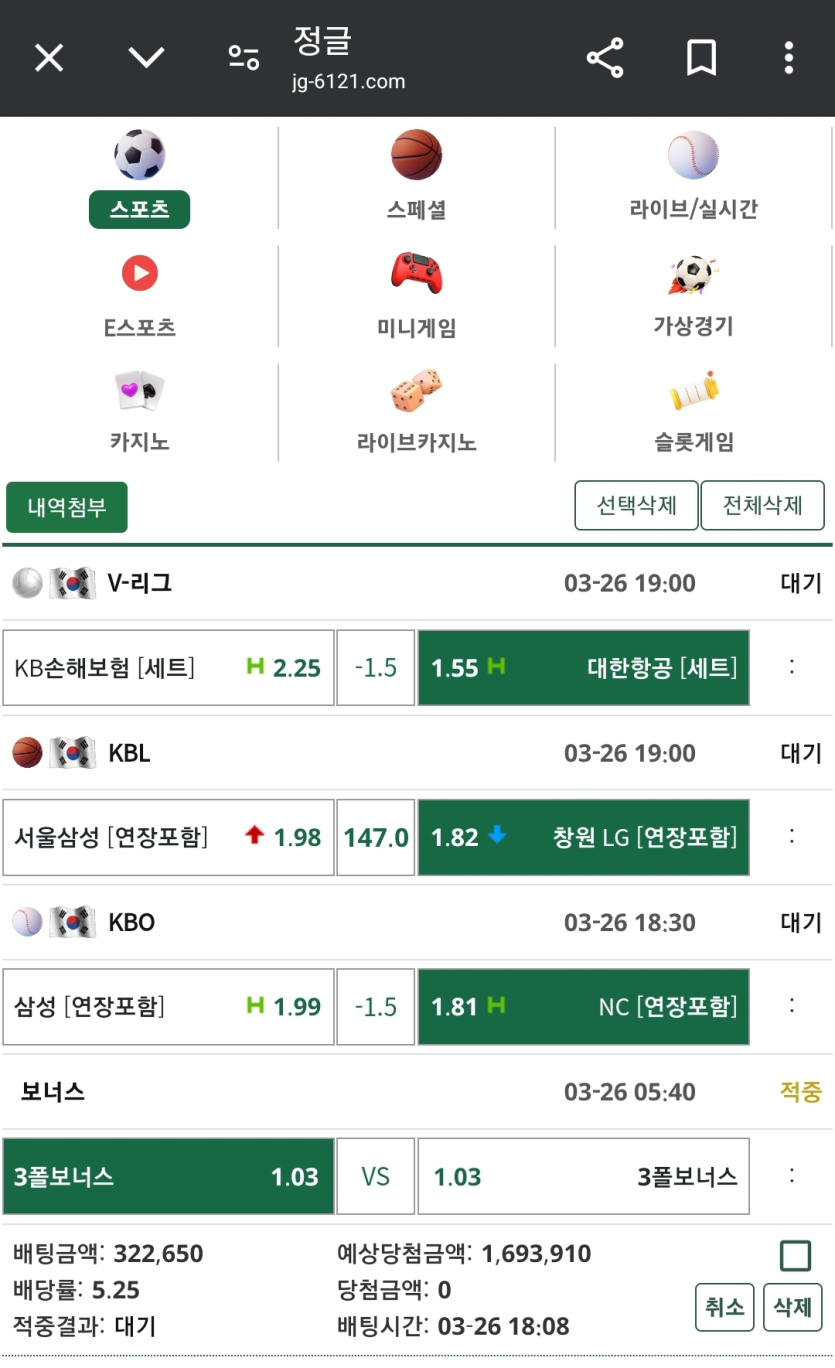Click the 내역첨부 button

[67, 507]
